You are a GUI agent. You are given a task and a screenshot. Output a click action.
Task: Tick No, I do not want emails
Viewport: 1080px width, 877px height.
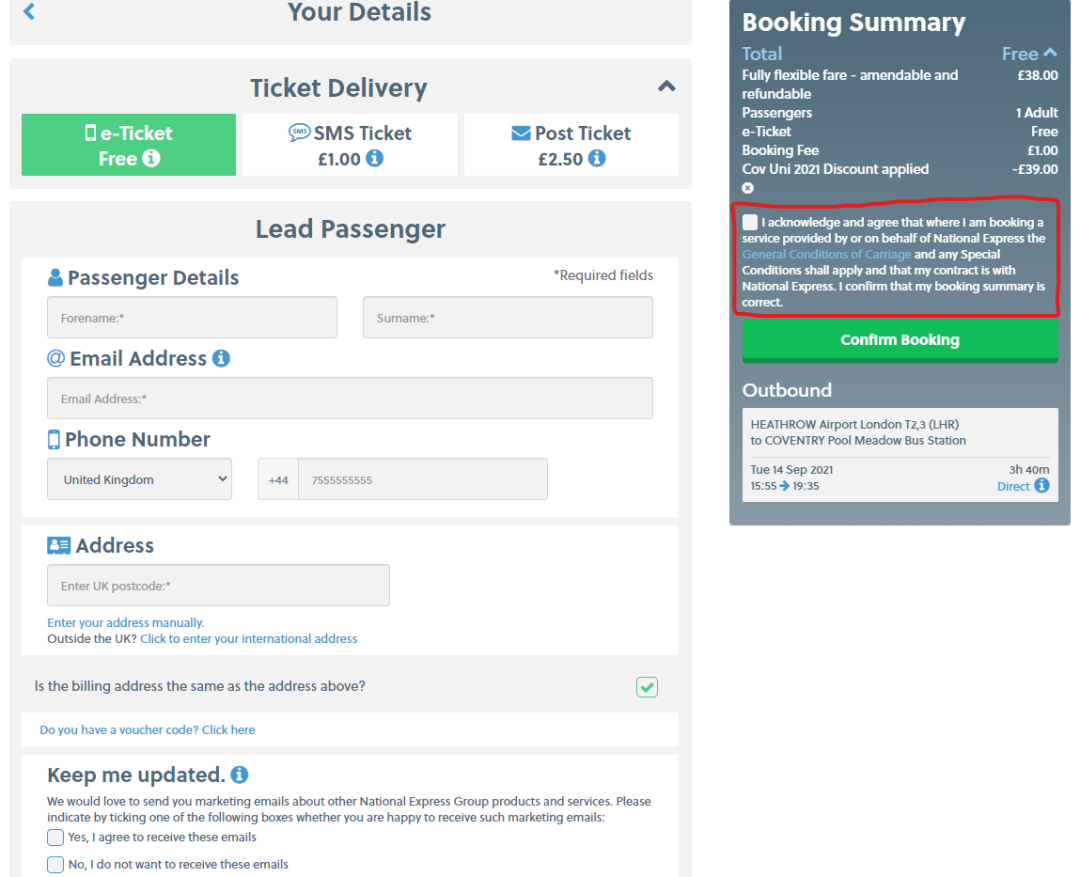[56, 864]
